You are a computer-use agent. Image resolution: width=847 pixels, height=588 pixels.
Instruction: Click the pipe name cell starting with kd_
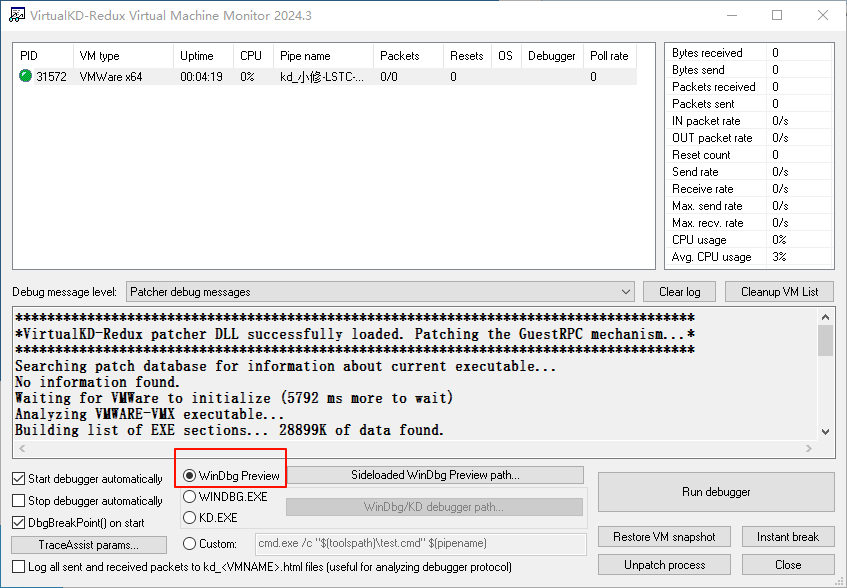click(322, 77)
